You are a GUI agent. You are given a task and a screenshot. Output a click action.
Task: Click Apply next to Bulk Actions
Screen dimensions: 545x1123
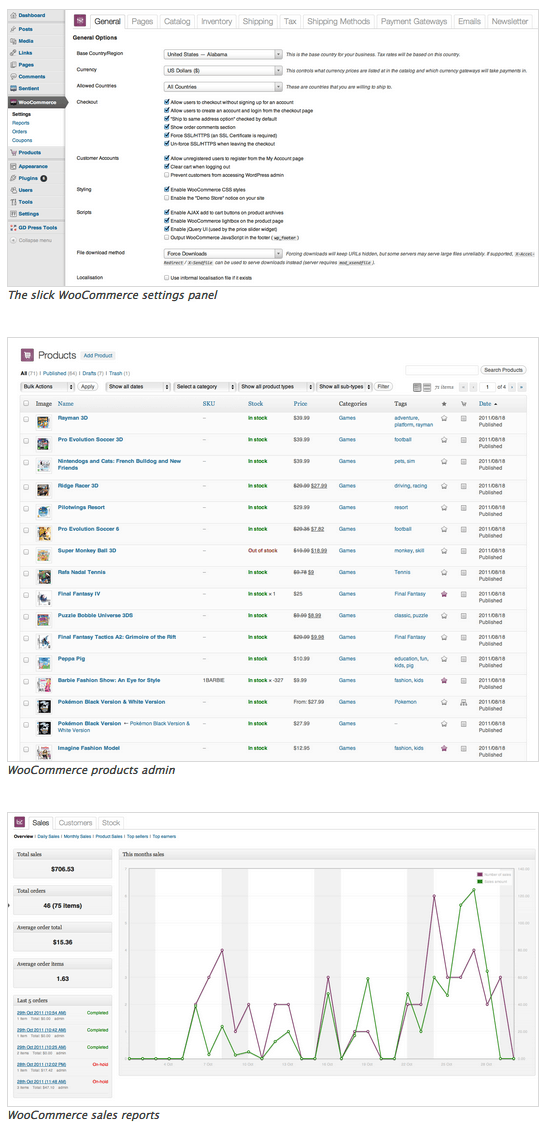87,387
